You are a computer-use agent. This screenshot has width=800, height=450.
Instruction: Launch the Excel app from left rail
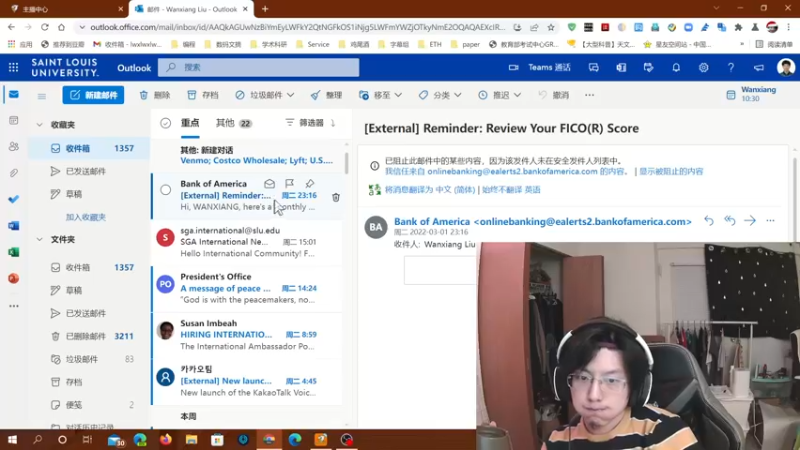[x=14, y=252]
